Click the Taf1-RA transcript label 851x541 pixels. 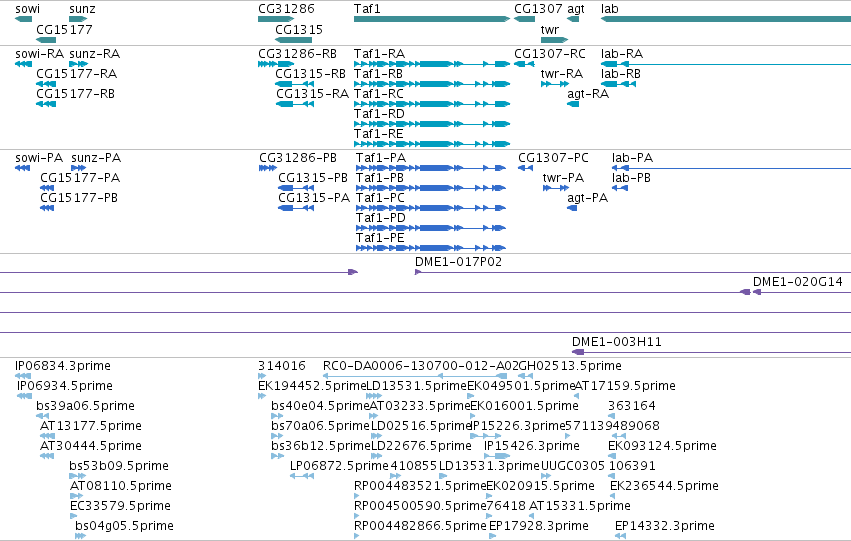379,54
